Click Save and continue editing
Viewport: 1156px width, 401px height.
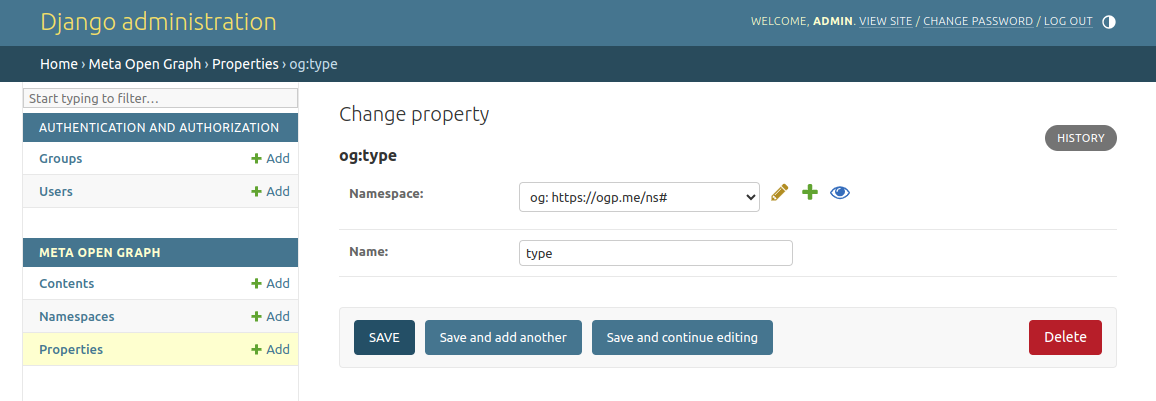click(682, 338)
